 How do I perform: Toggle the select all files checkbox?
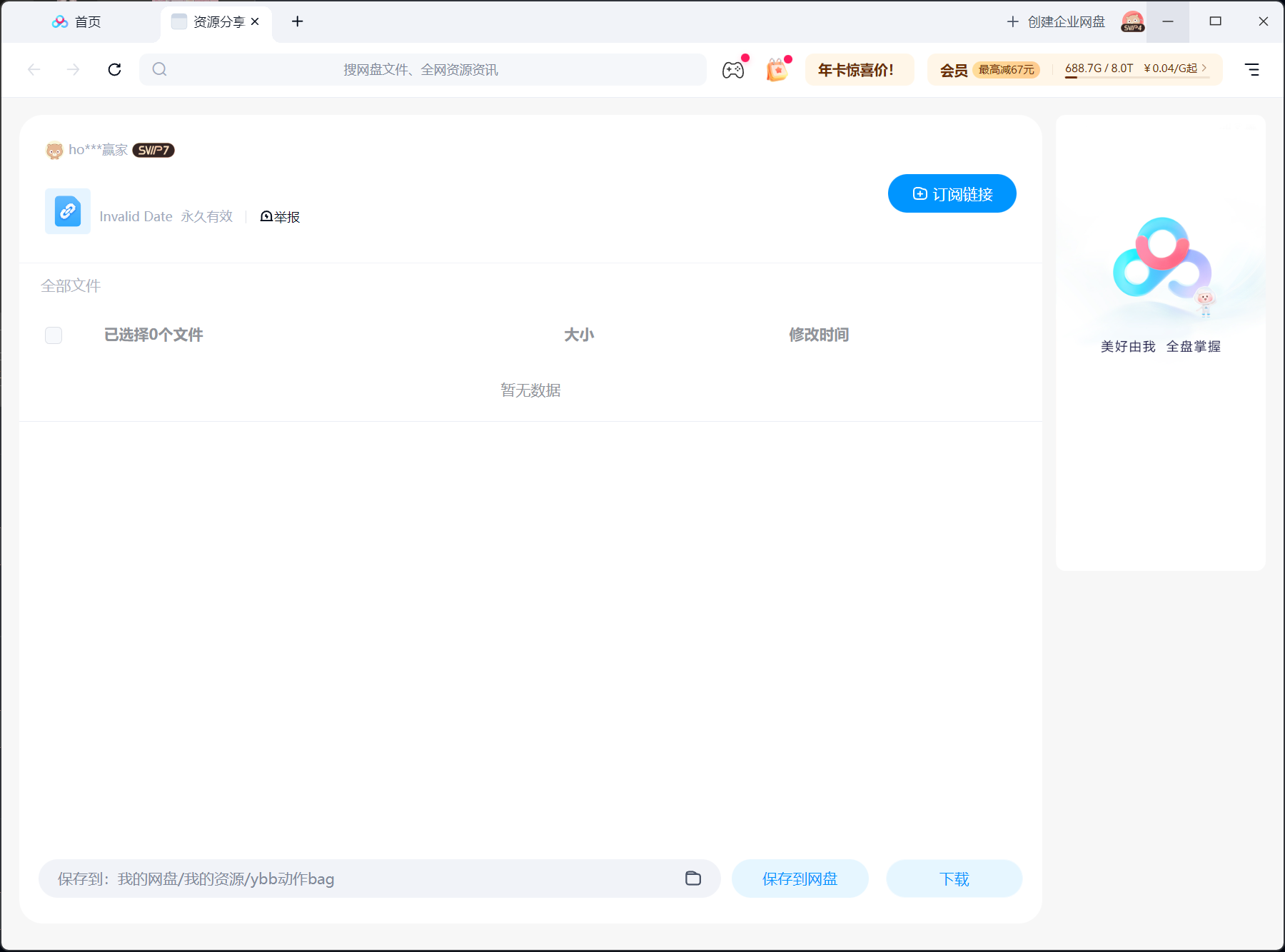tap(54, 335)
